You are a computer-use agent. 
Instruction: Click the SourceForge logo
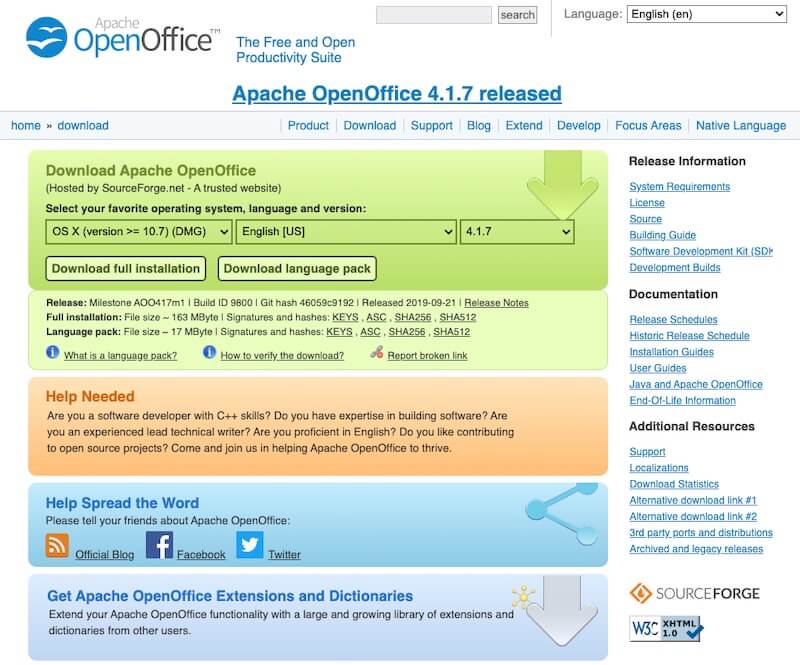click(694, 594)
